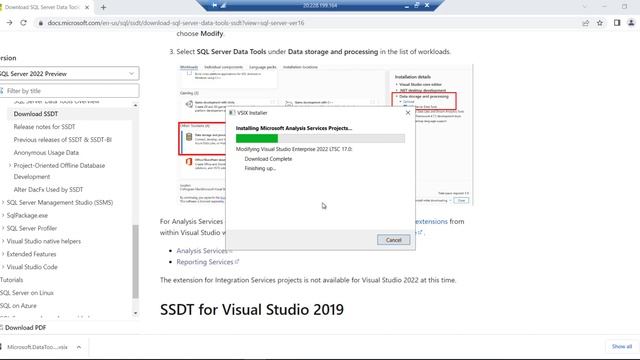The image size is (640, 360).
Task: Open Alter DacFx Used by SSDT
Action: click(48, 190)
